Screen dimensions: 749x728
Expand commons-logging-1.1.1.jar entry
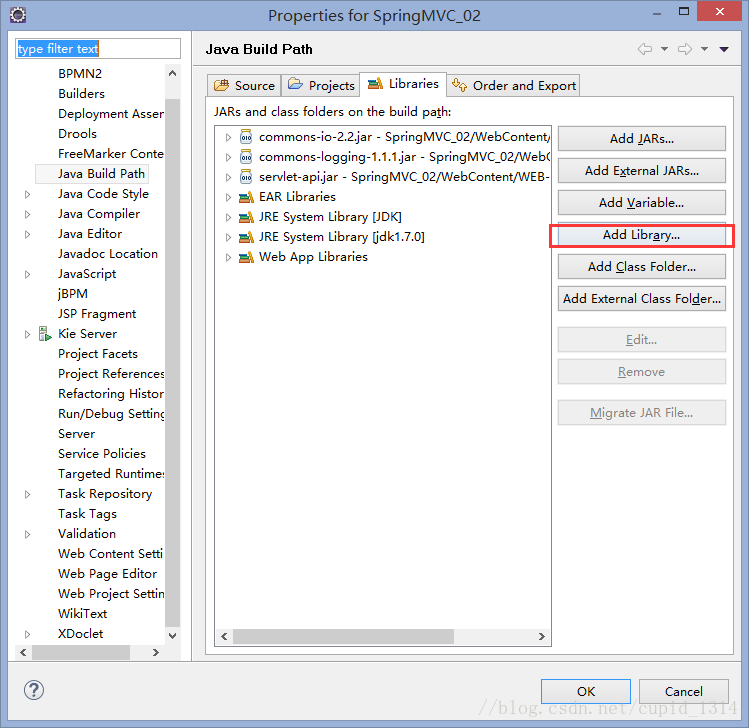[228, 158]
